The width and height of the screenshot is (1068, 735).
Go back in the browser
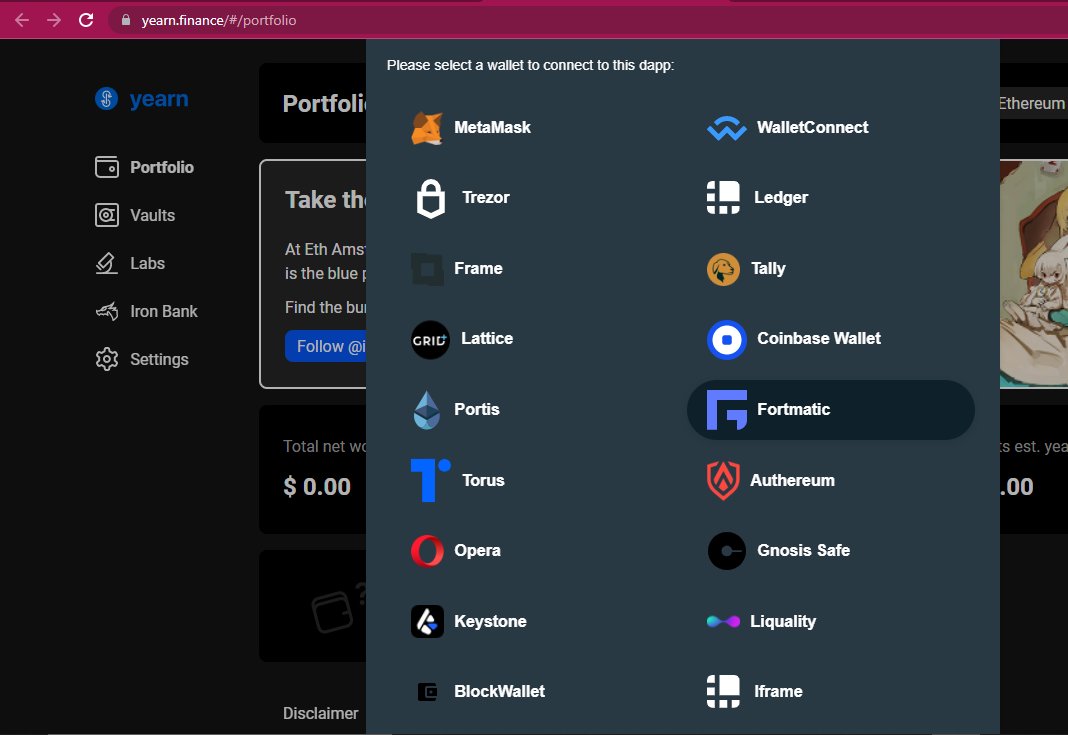(x=22, y=20)
